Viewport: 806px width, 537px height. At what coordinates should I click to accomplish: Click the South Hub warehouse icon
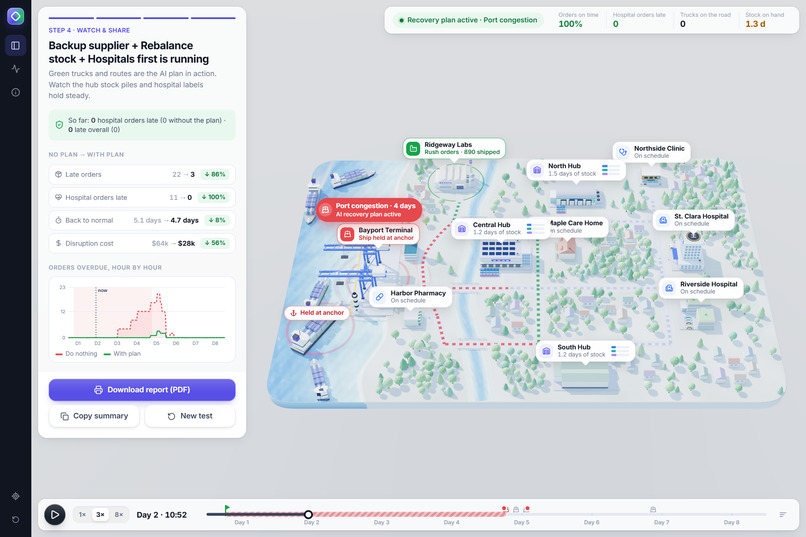(x=546, y=351)
